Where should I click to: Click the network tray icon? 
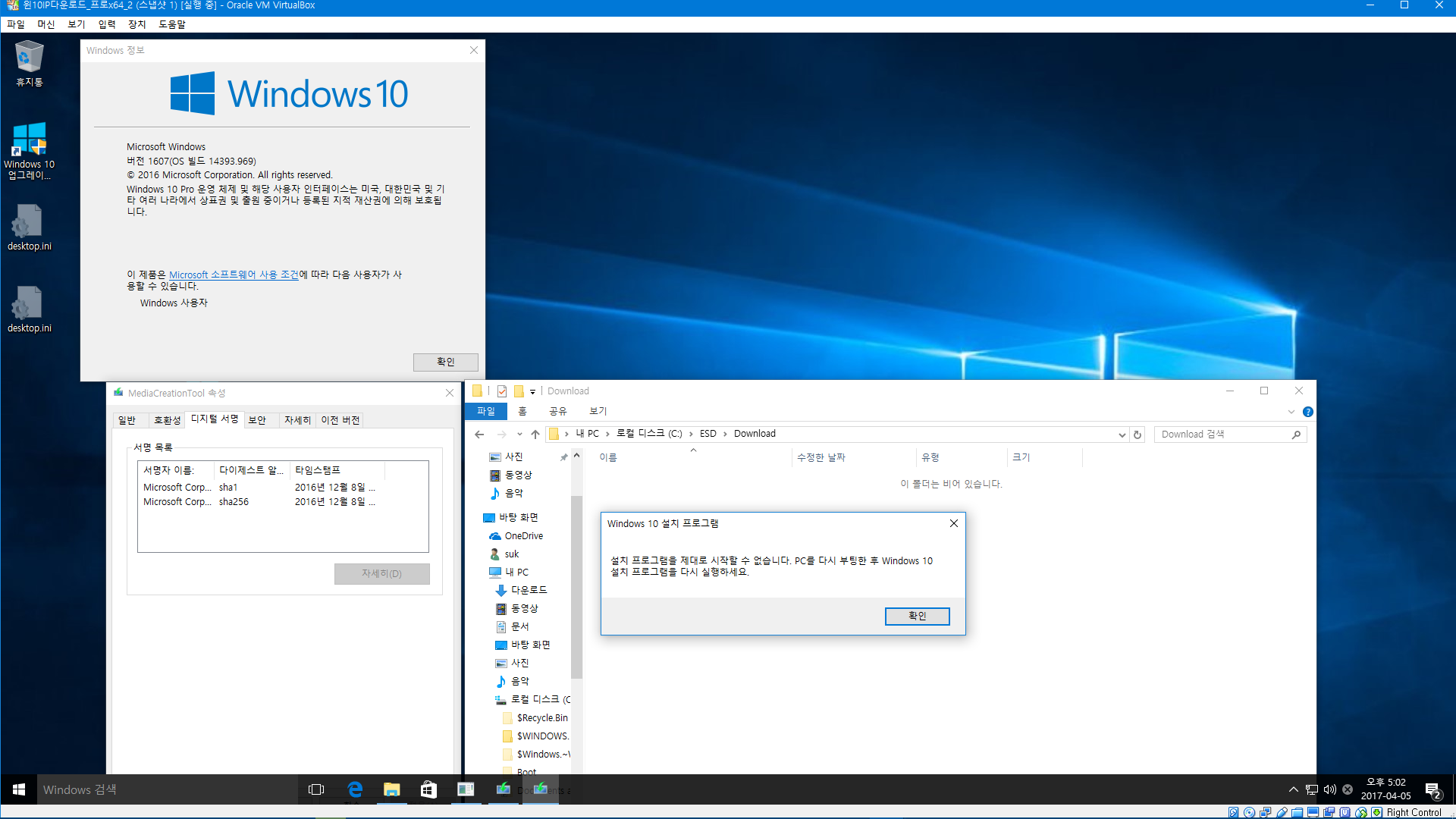[x=1312, y=789]
